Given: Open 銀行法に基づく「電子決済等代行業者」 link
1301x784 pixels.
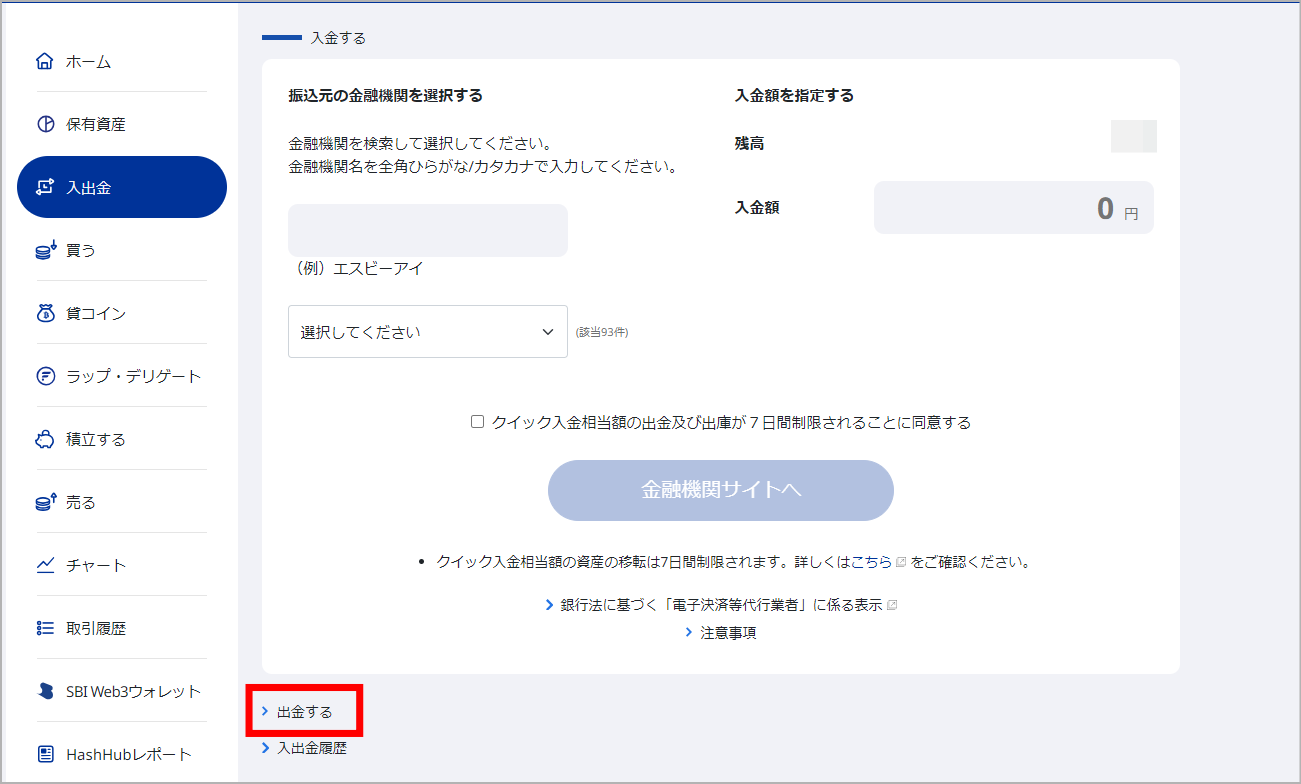Looking at the screenshot, I should pos(721,605).
